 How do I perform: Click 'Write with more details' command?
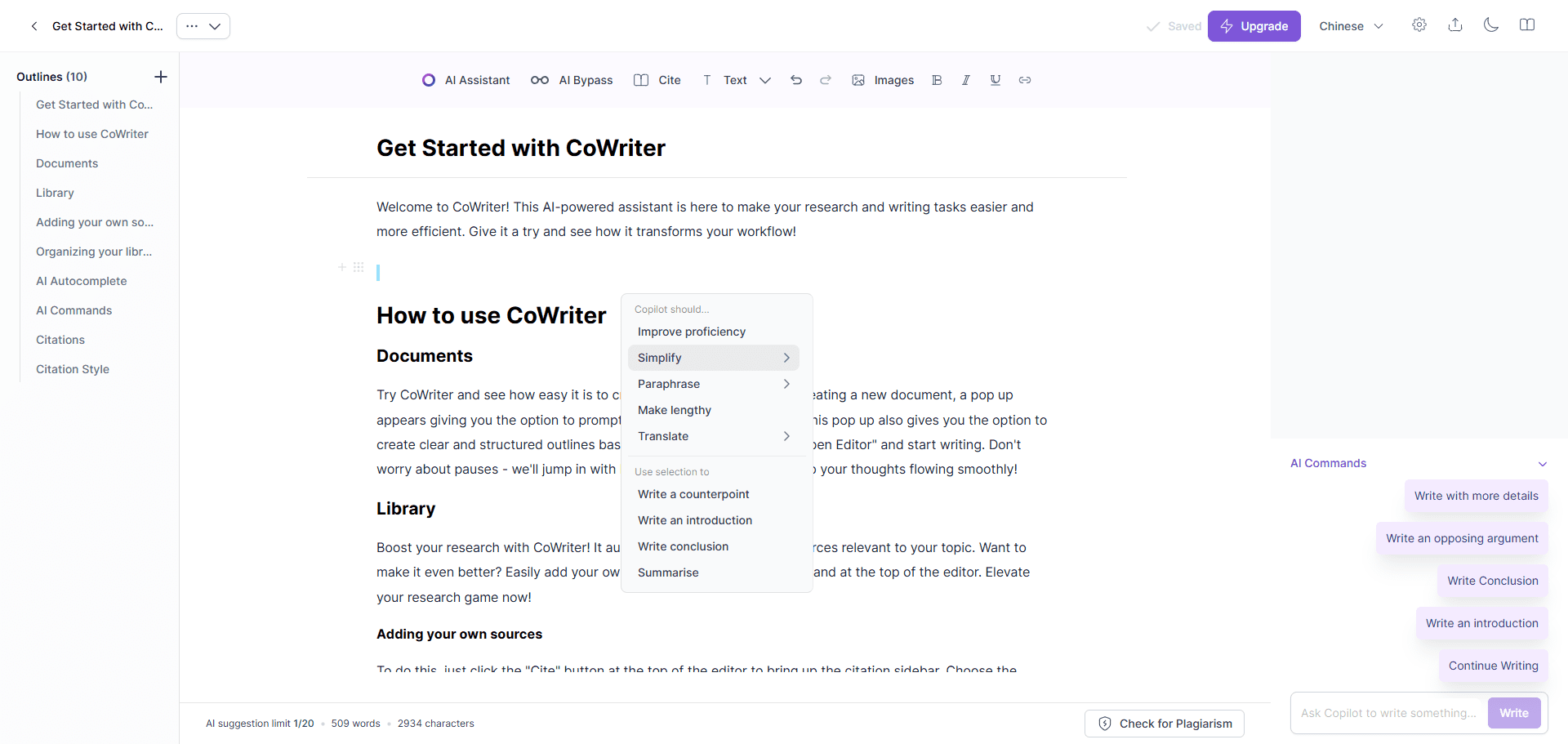pyautogui.click(x=1476, y=496)
